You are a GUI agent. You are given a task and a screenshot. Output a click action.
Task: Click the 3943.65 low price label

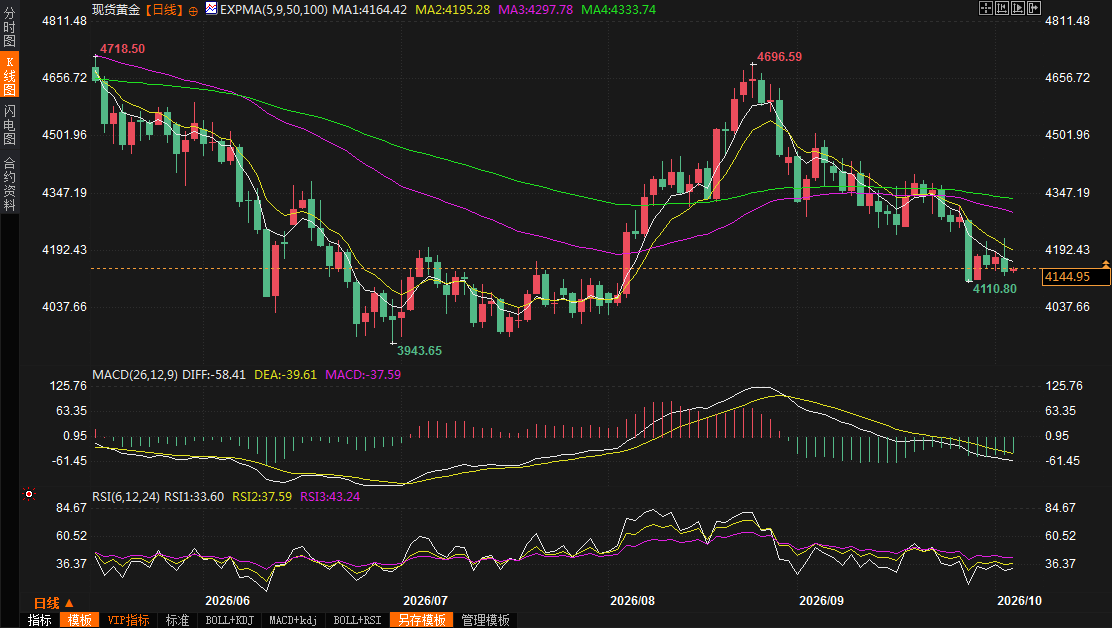(419, 351)
